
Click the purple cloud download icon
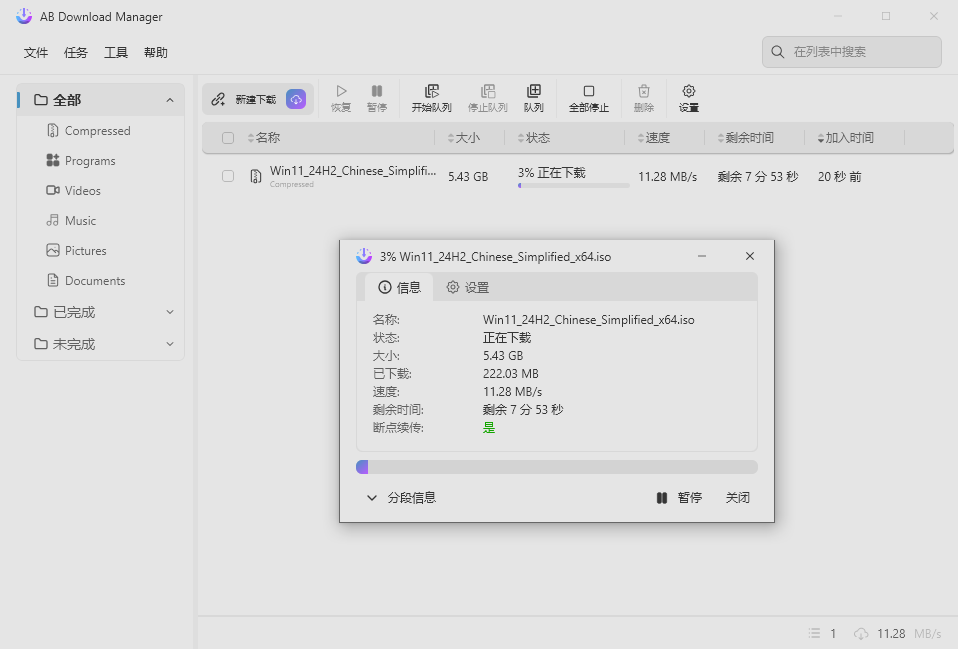296,99
